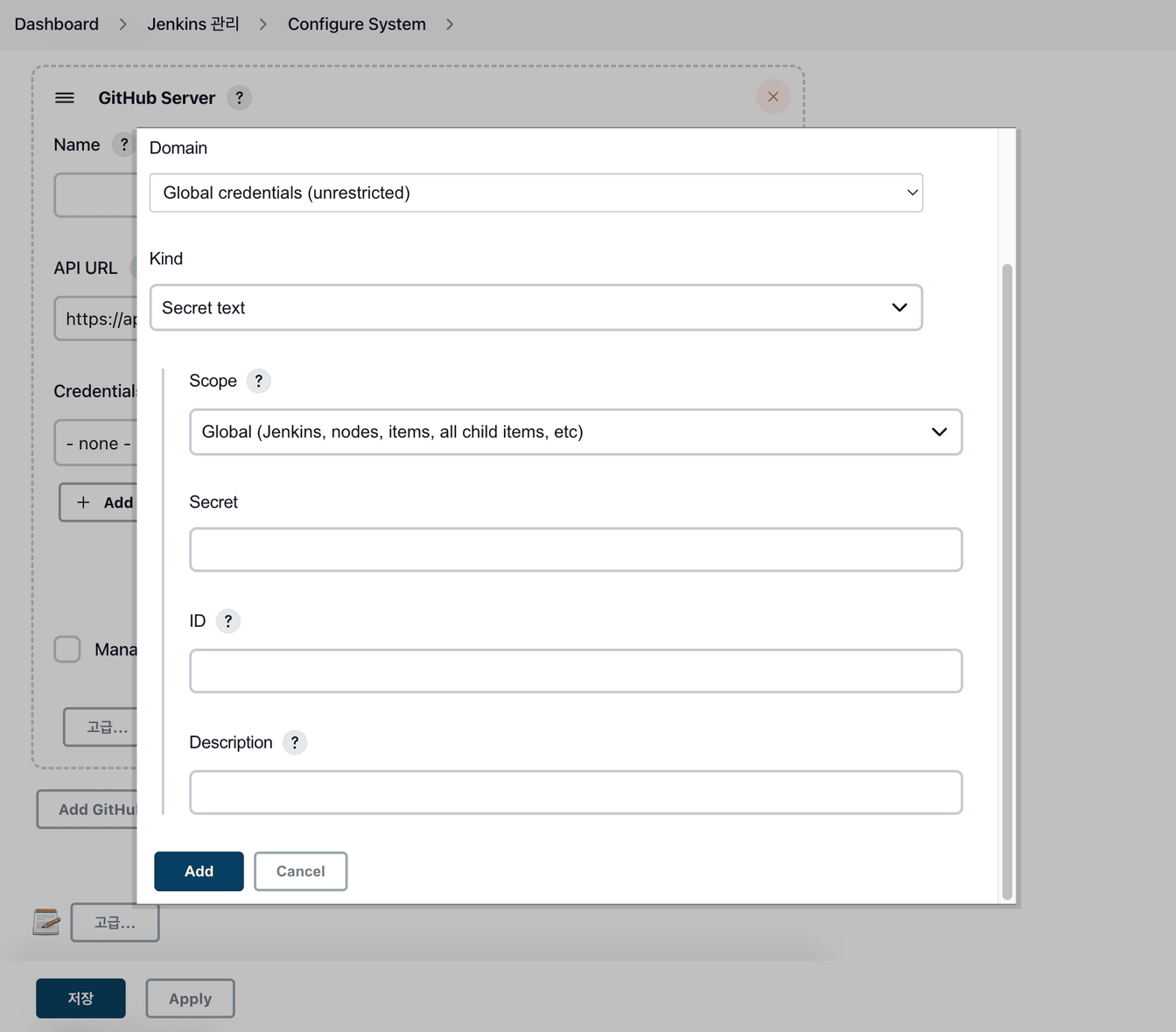Image resolution: width=1176 pixels, height=1032 pixels.
Task: Click into the ID input field
Action: [576, 671]
